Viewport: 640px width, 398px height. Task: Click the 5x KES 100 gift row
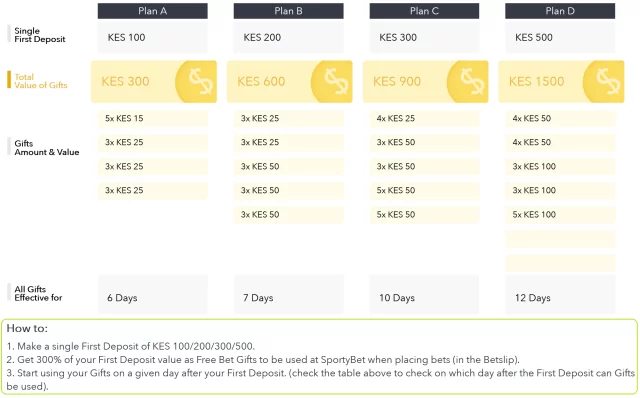[560, 215]
